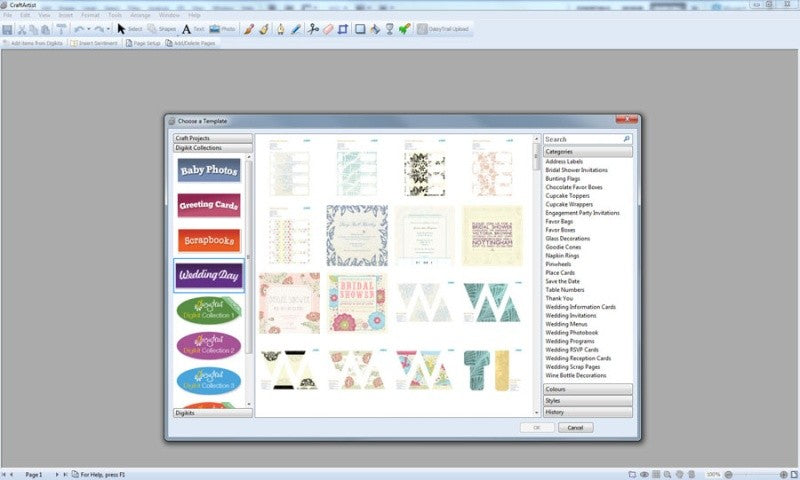Expand the Colours section
The height and width of the screenshot is (480, 800).
(588, 389)
